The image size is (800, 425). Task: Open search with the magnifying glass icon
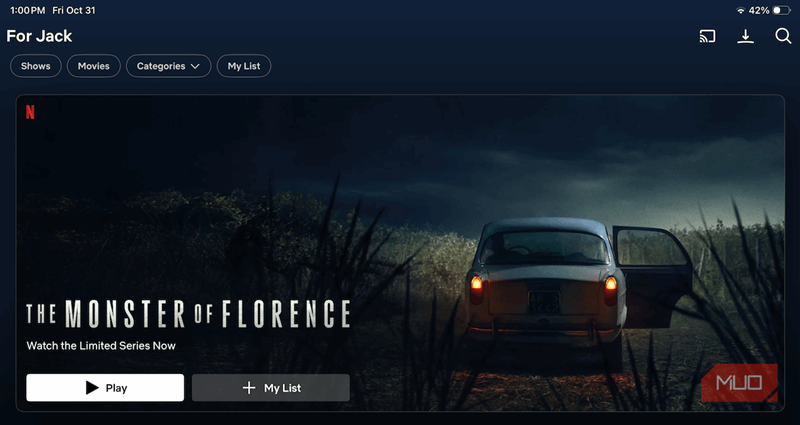click(x=783, y=36)
